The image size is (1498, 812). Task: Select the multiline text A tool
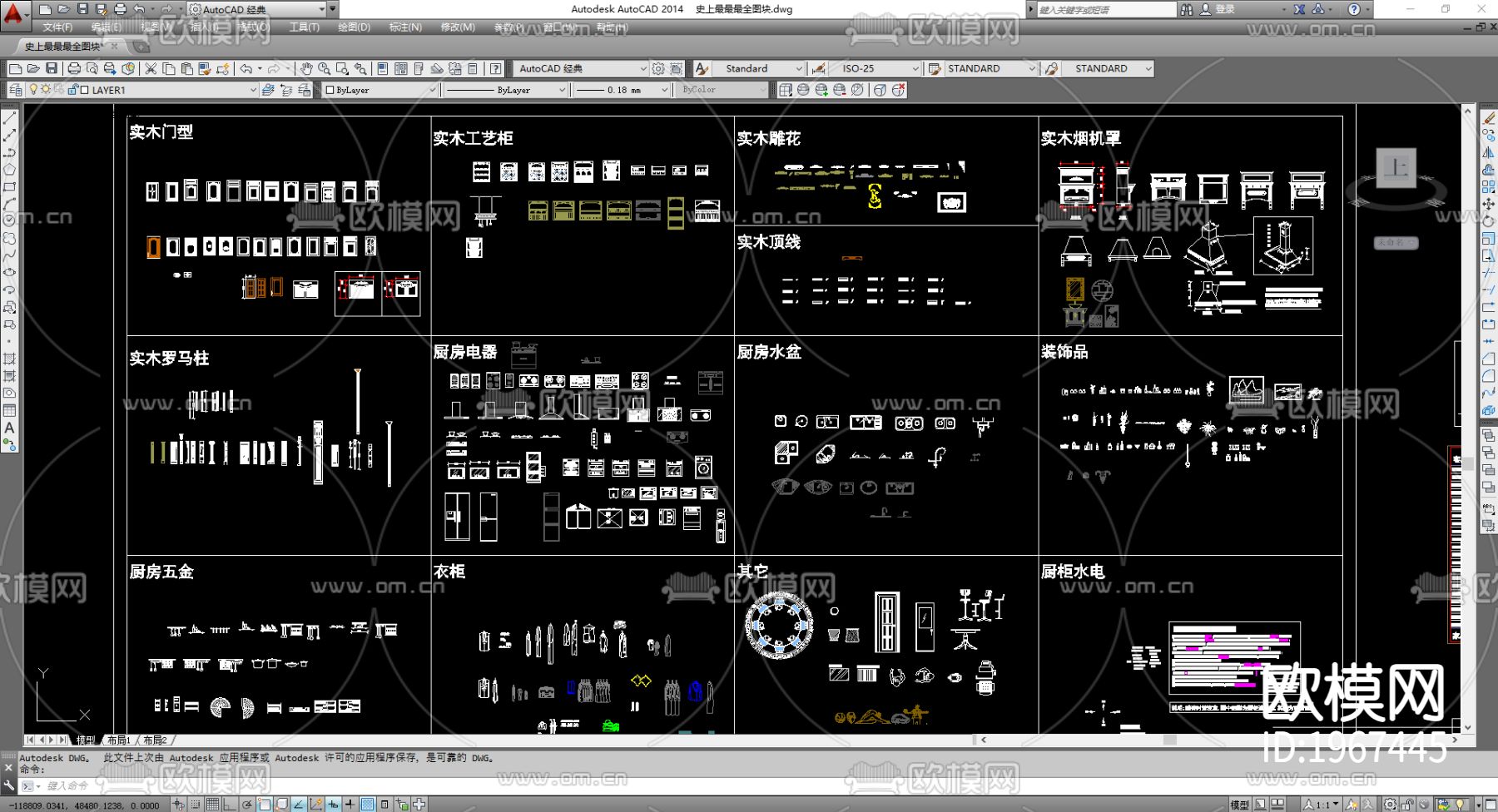pos(9,428)
